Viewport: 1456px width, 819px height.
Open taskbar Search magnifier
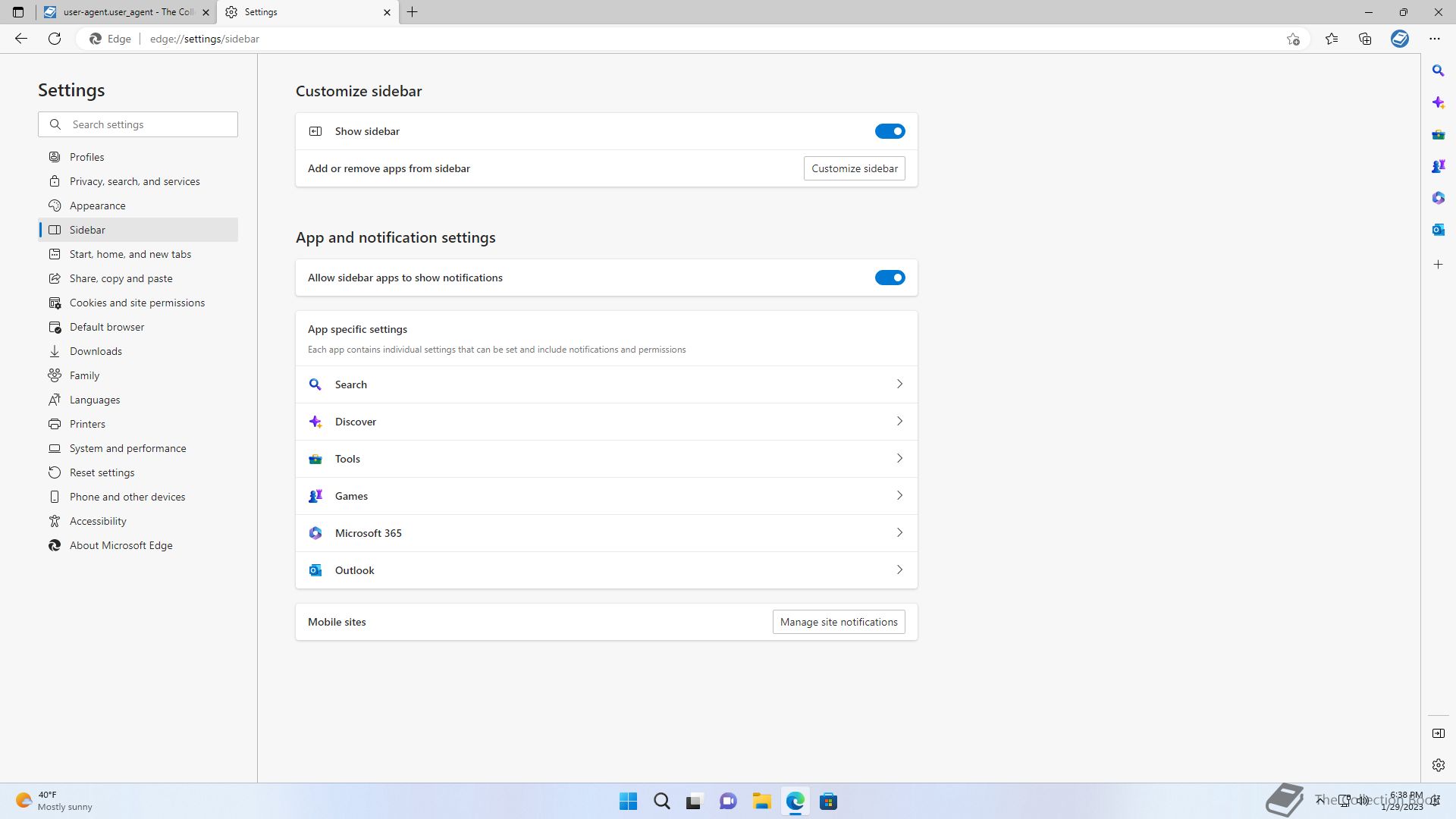[661, 802]
